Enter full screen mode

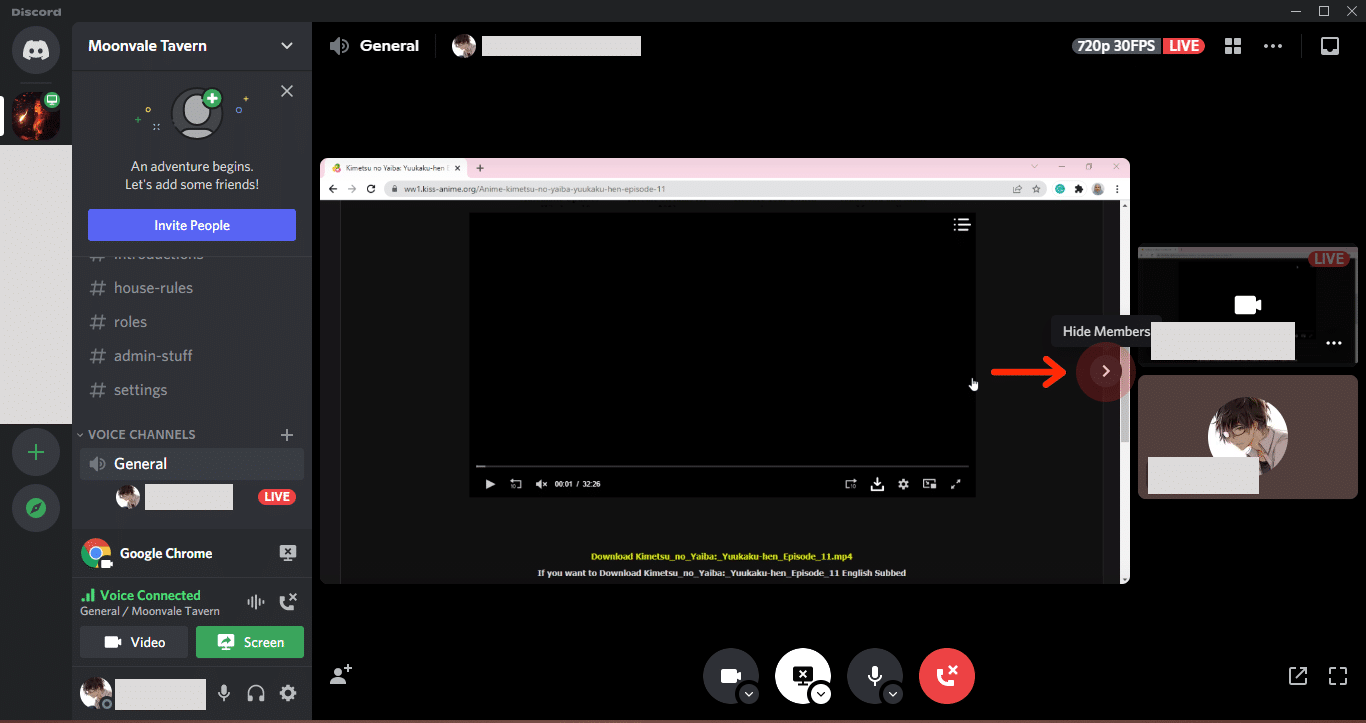tap(1338, 676)
